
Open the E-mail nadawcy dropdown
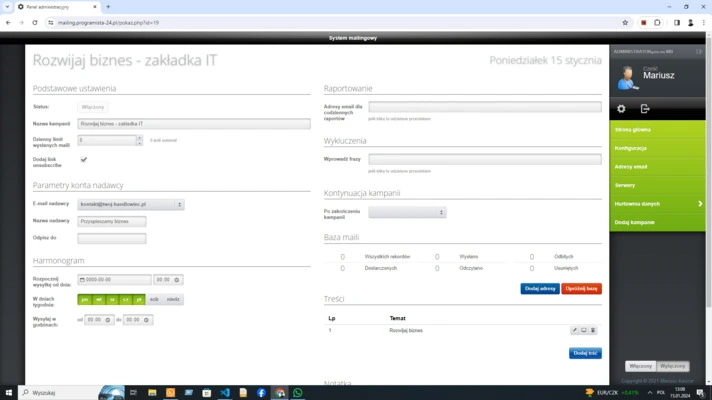coord(131,204)
